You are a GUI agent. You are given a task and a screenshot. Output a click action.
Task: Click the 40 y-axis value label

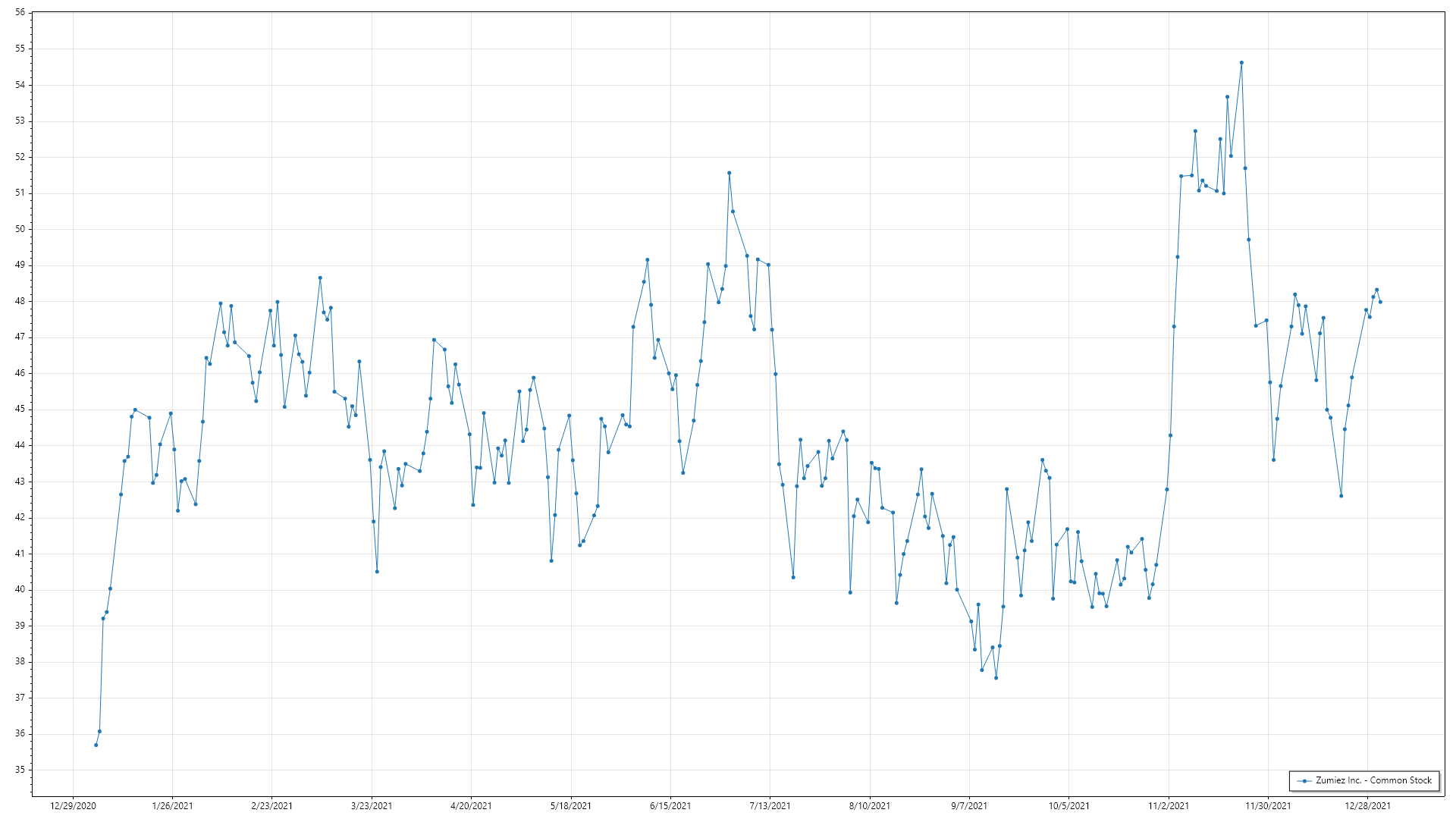[x=20, y=589]
